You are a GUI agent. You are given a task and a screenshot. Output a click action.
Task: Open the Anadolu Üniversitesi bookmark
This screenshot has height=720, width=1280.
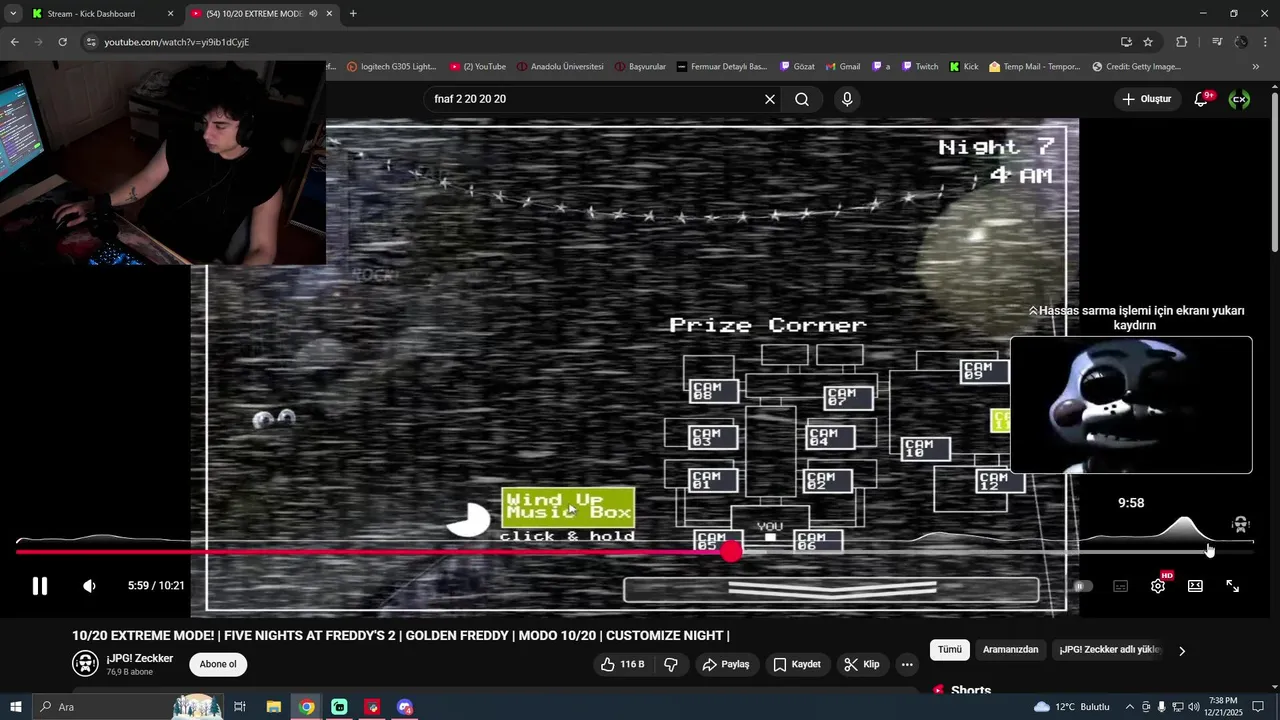[x=560, y=67]
